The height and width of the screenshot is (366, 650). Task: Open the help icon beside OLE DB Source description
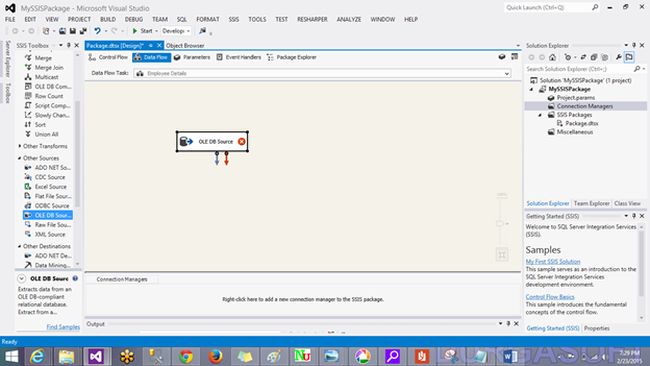tap(75, 279)
